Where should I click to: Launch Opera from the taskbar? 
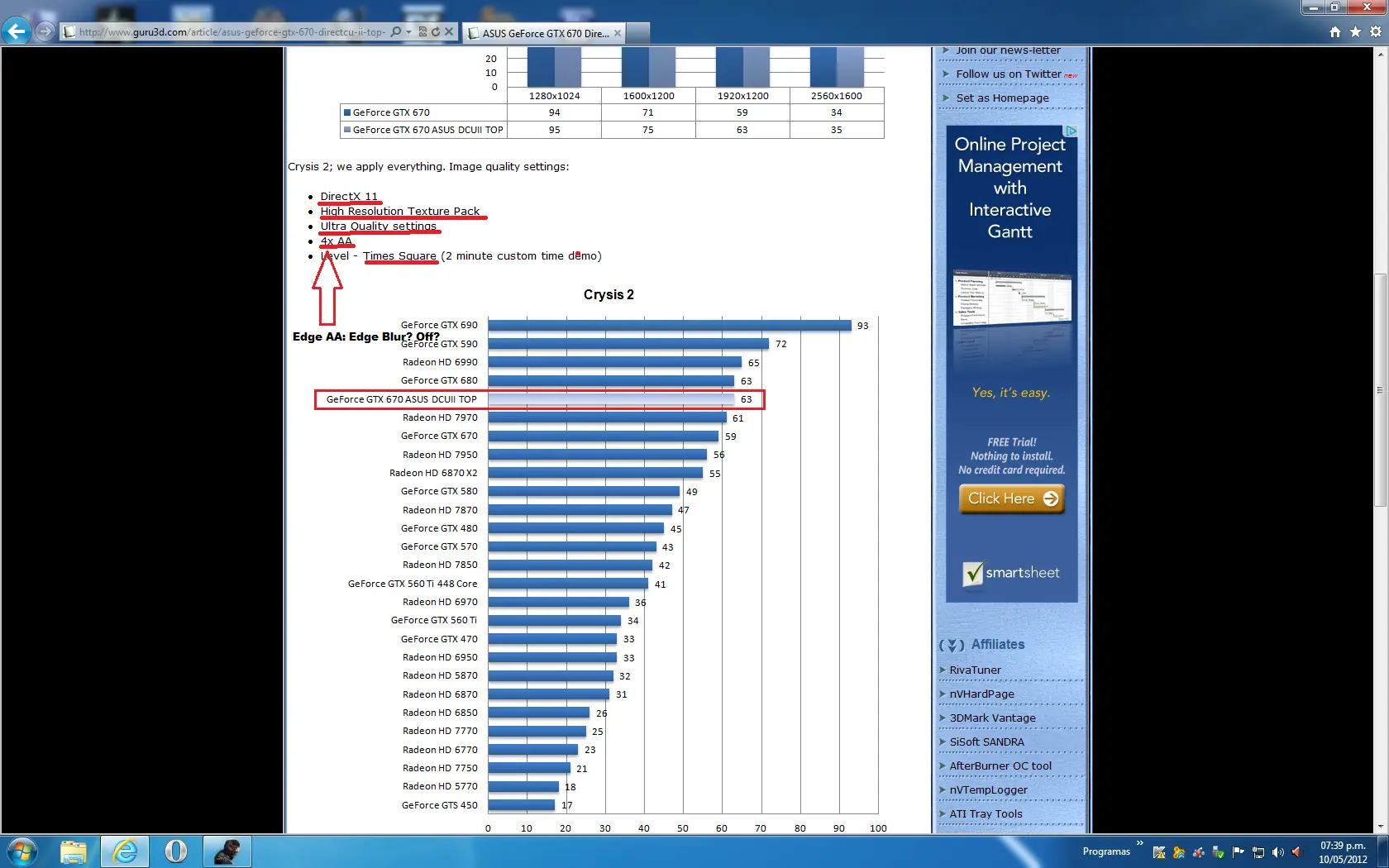click(176, 851)
